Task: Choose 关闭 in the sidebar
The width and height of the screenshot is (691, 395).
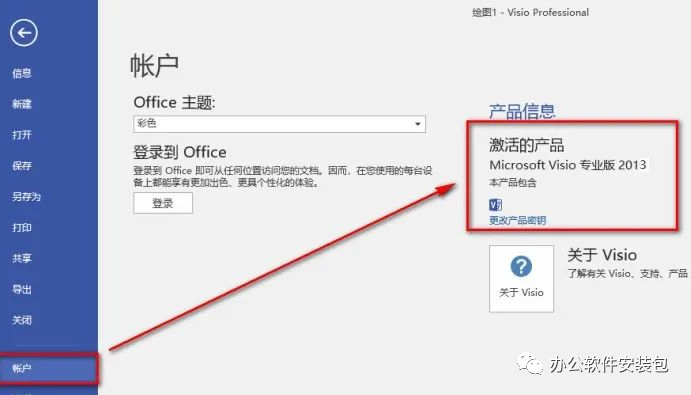Action: tap(22, 320)
